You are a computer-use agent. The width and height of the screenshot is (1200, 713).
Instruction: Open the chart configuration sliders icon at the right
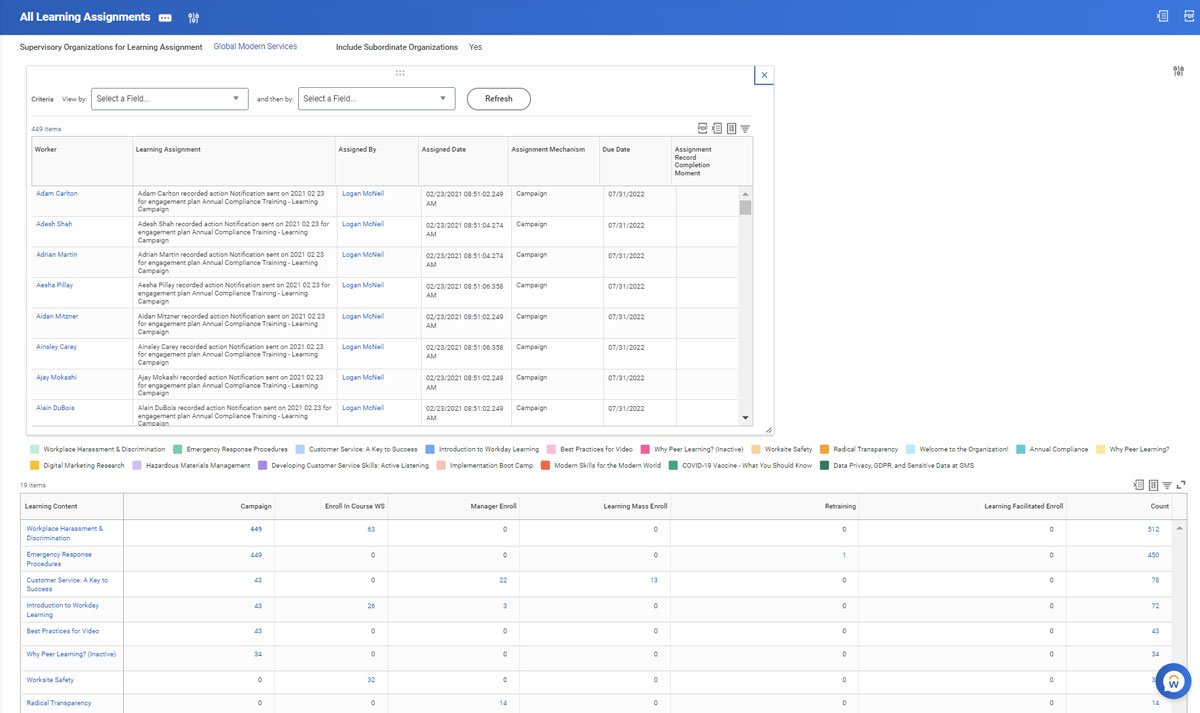point(1178,71)
